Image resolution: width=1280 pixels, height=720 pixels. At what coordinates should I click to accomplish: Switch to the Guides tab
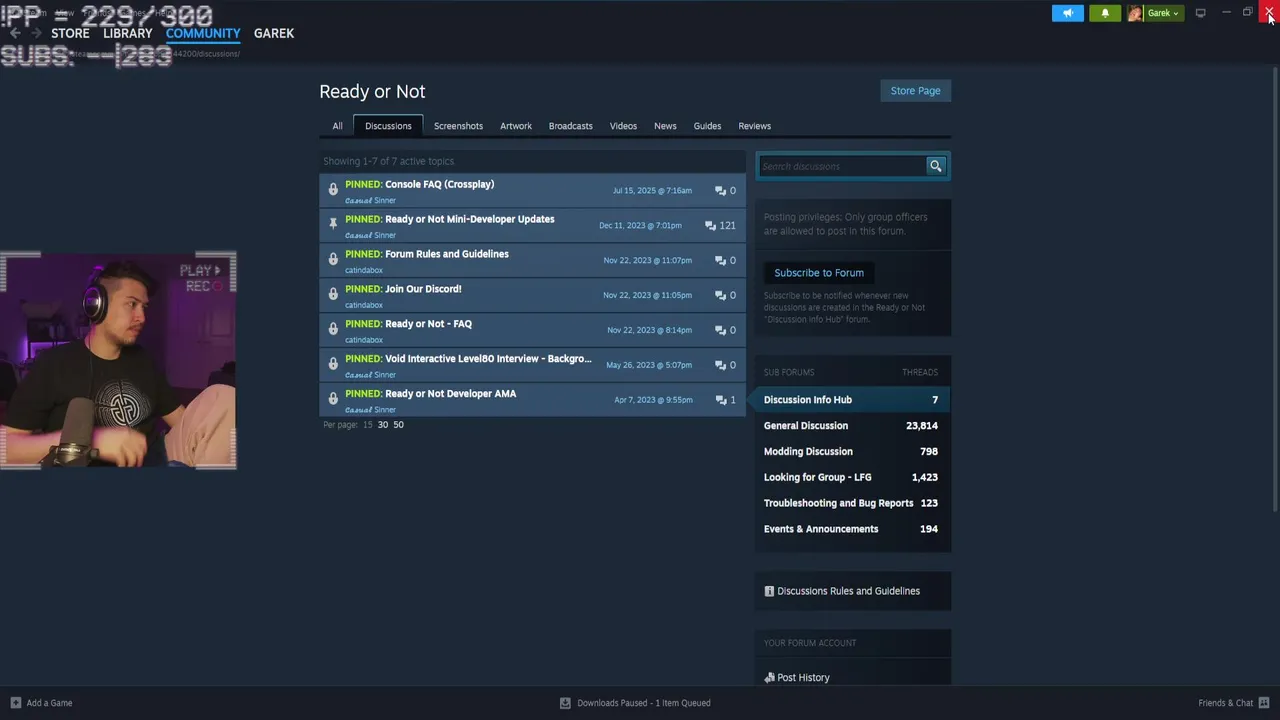click(x=707, y=126)
